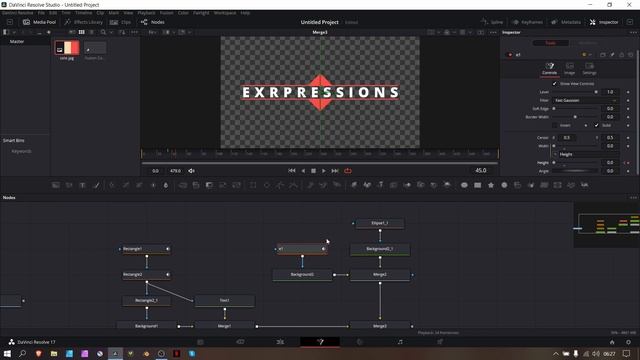Open the Windows Start menu
The width and height of the screenshot is (640, 360).
pyautogui.click(x=7, y=353)
